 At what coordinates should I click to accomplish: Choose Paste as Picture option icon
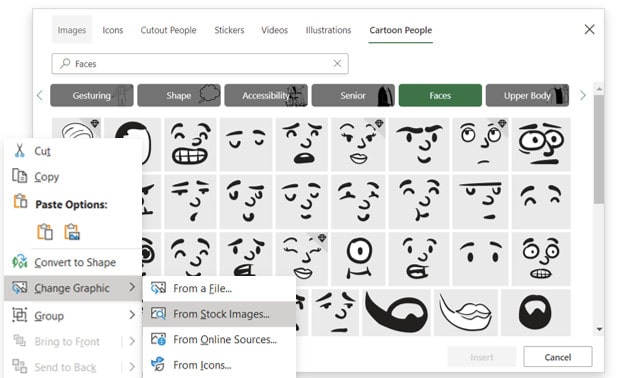point(72,232)
